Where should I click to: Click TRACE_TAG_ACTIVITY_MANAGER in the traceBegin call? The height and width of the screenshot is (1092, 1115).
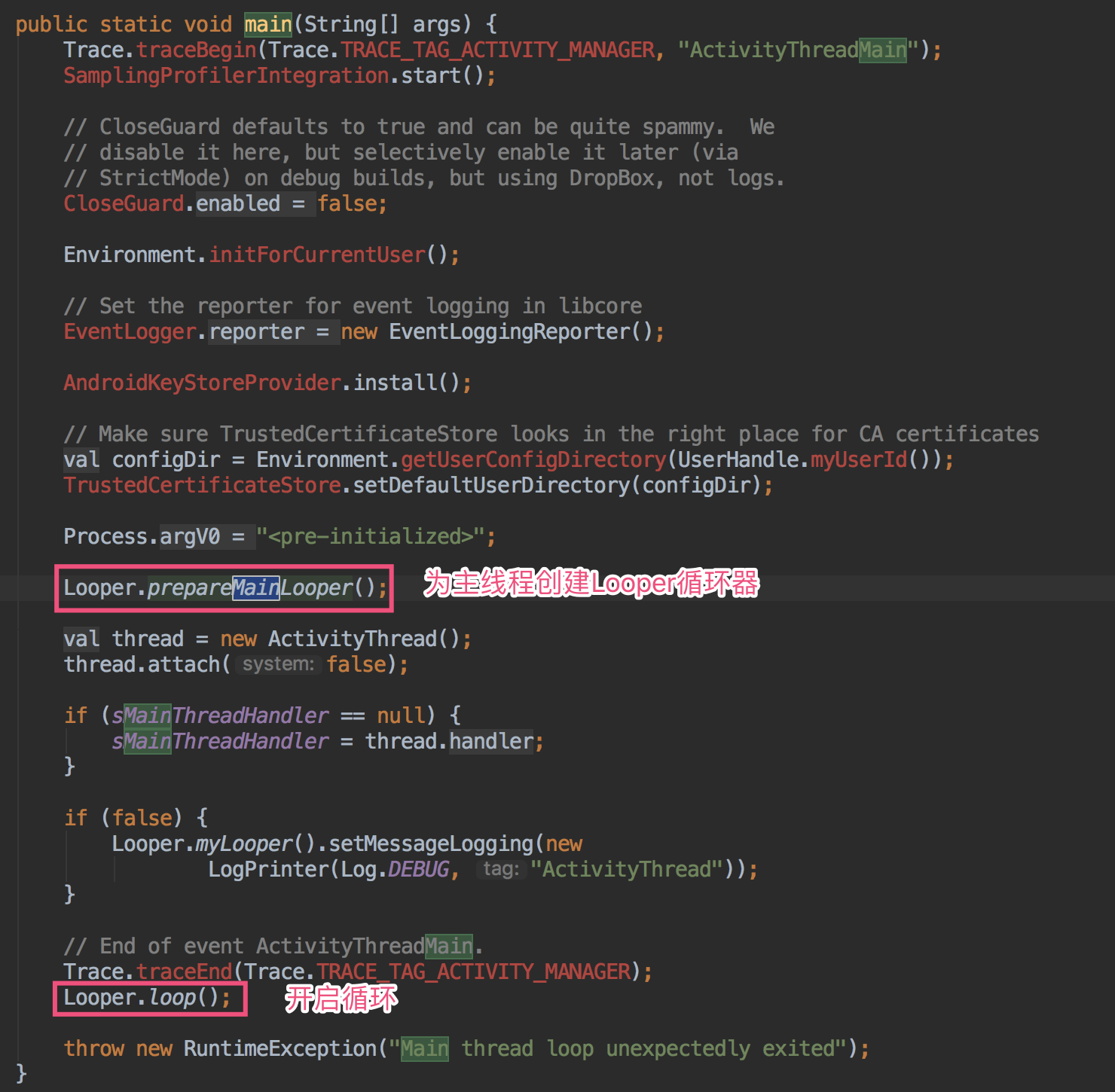(x=498, y=50)
